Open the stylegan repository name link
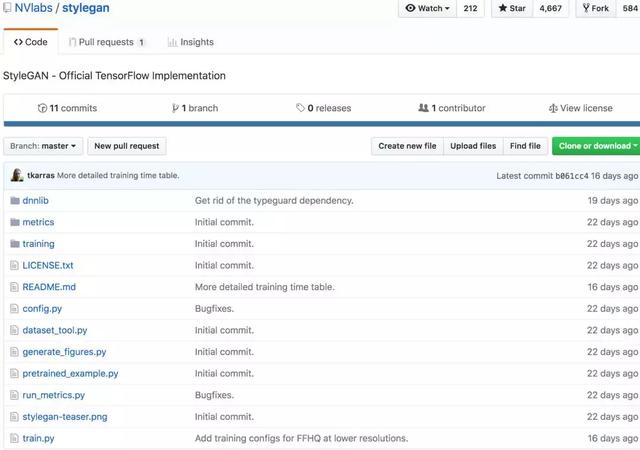Viewport: 640px width, 450px height. (x=86, y=8)
